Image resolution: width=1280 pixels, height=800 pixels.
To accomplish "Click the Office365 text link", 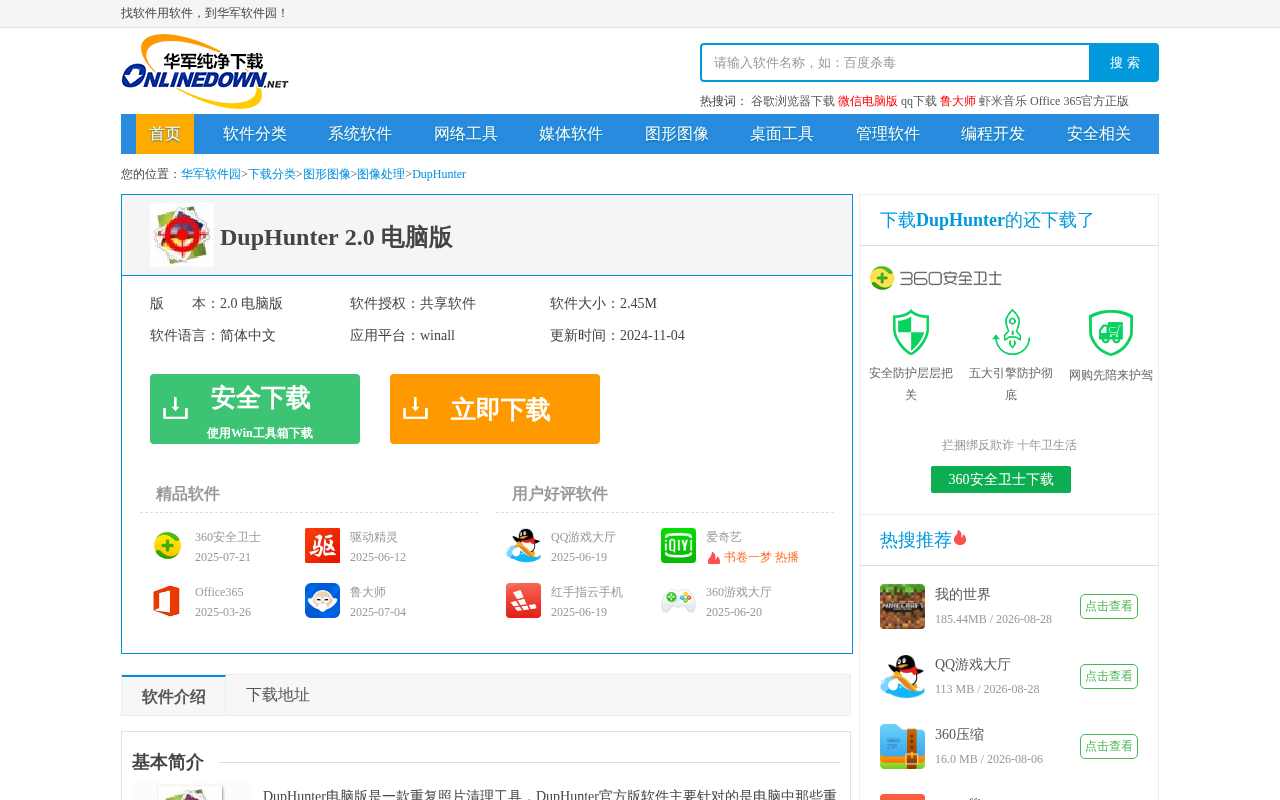I will tap(219, 592).
